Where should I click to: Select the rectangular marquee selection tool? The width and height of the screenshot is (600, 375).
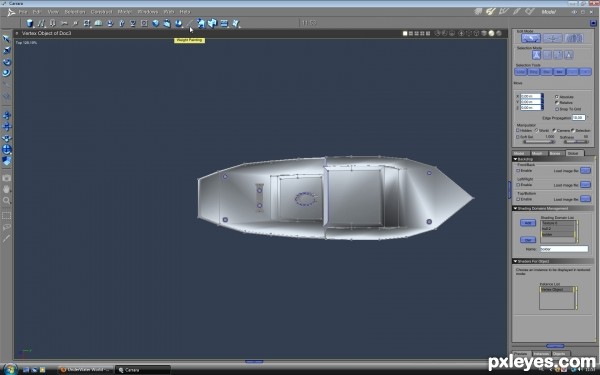coord(7,216)
